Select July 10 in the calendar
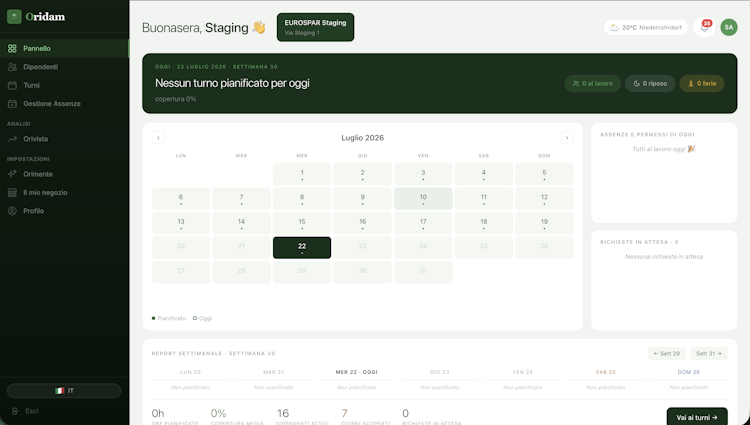 pos(423,198)
